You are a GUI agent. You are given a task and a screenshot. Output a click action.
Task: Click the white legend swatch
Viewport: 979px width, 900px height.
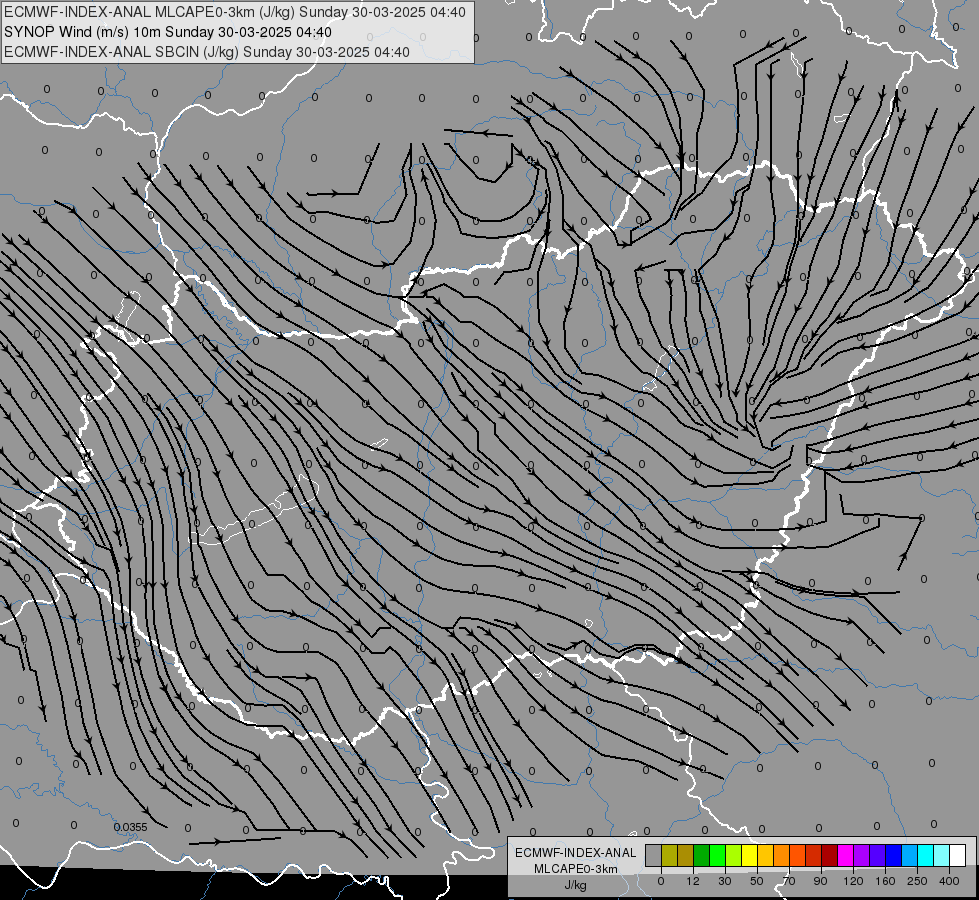click(x=957, y=855)
